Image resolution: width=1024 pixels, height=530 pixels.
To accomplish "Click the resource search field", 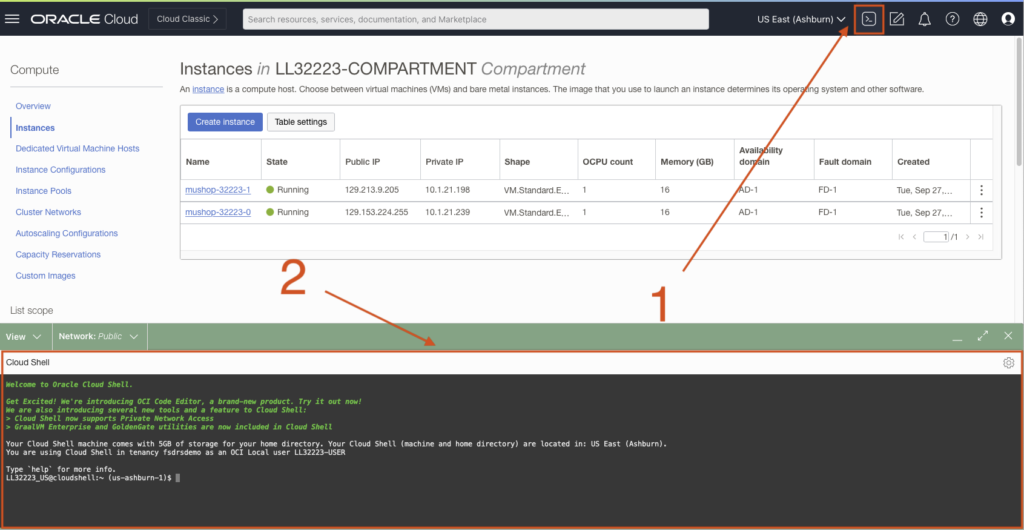I will point(490,19).
